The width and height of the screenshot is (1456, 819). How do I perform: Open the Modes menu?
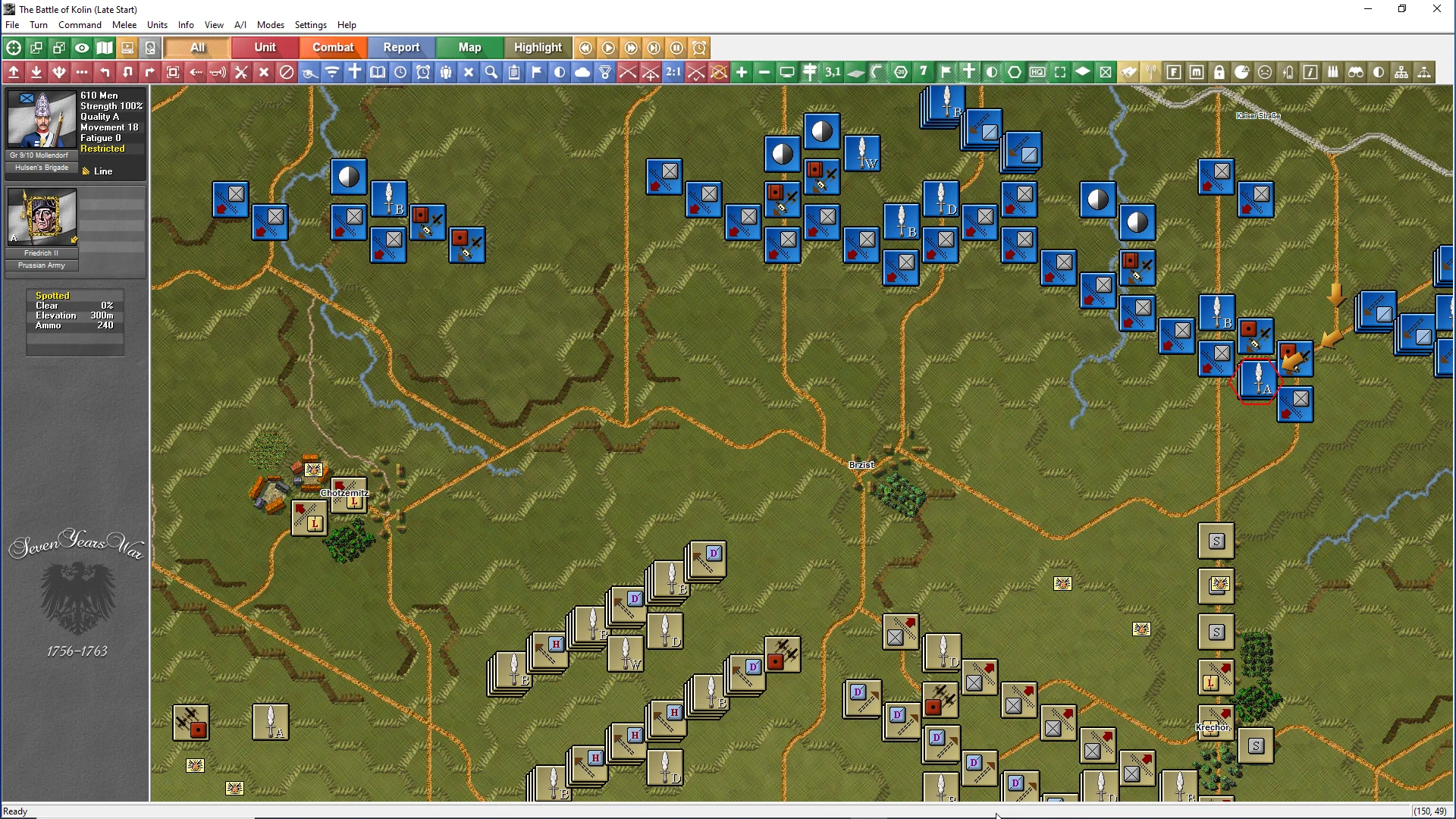[270, 25]
